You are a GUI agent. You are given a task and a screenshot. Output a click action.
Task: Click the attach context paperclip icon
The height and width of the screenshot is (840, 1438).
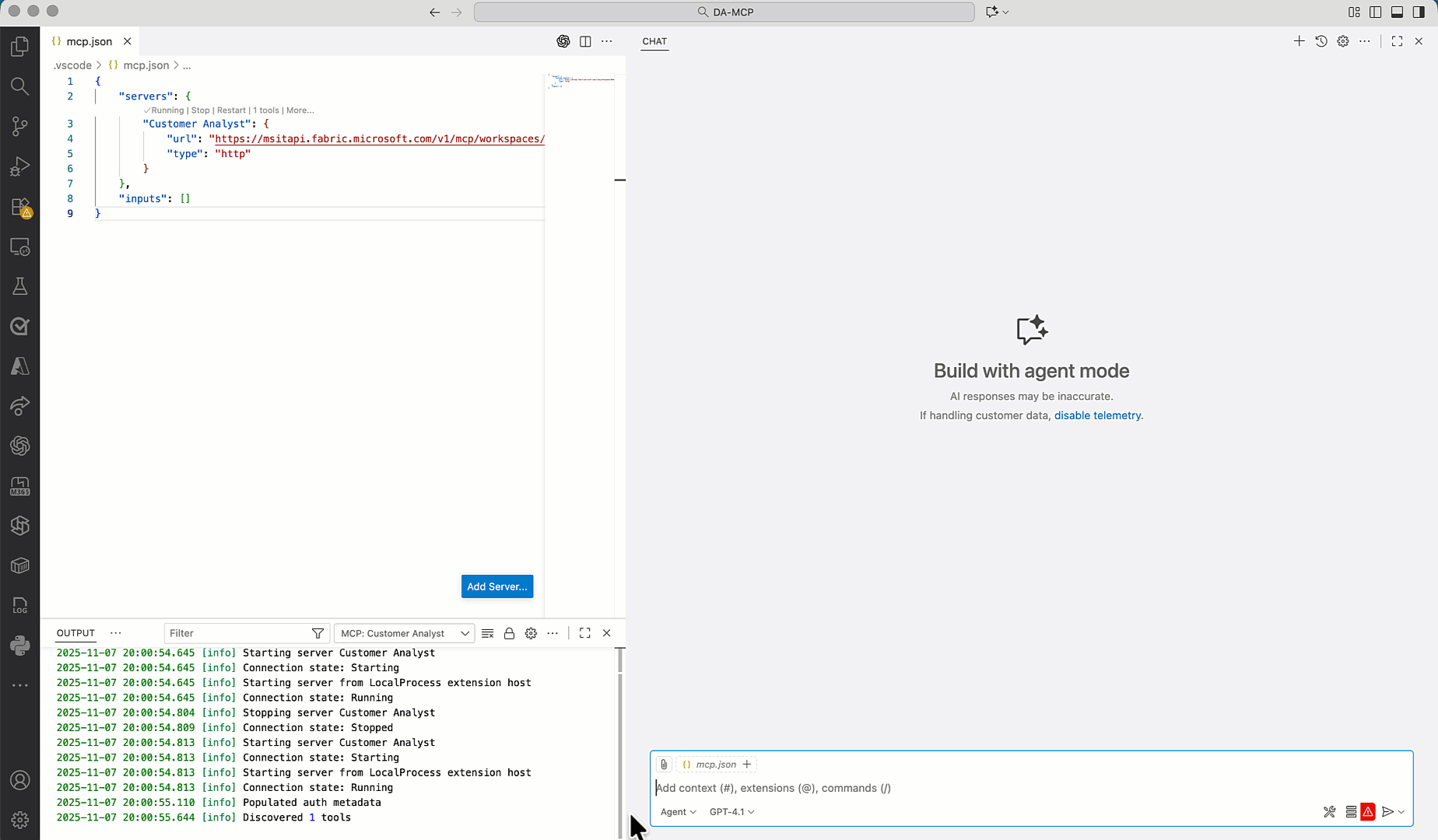tap(664, 765)
